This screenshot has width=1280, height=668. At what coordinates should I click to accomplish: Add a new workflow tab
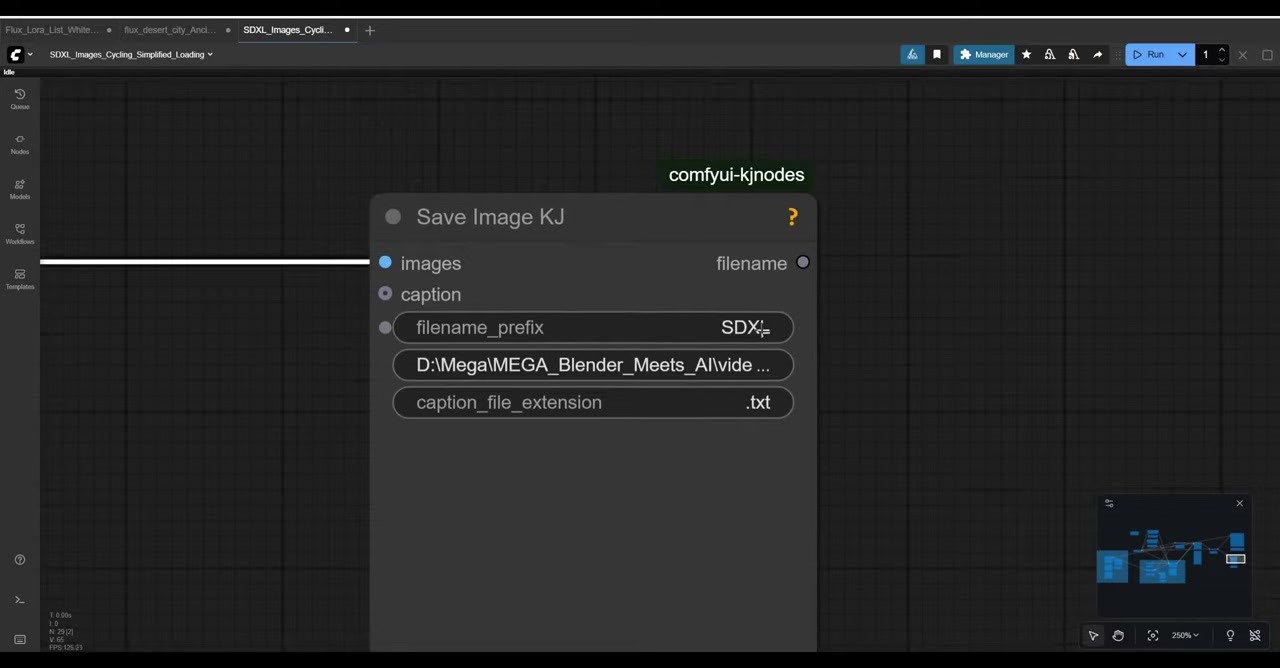[x=370, y=30]
